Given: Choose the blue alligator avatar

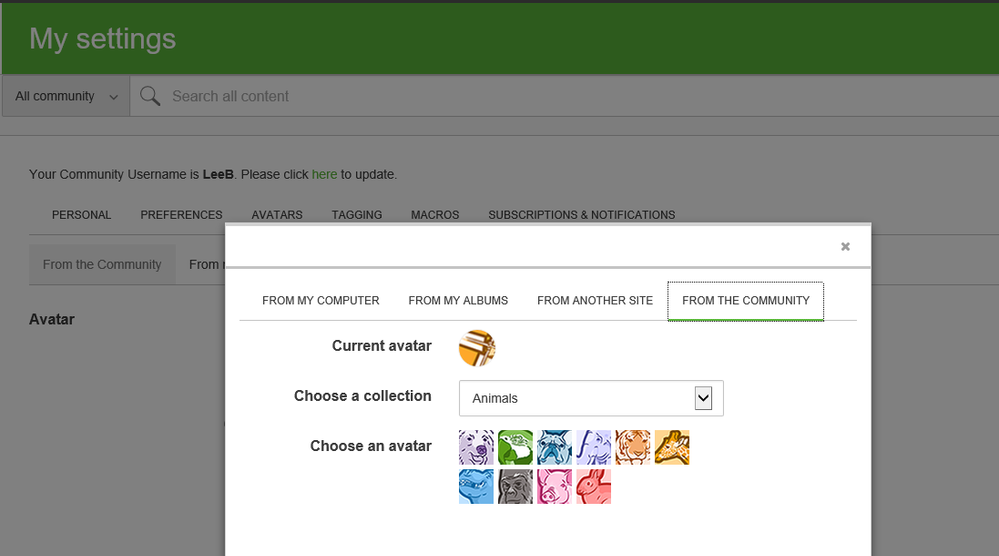Looking at the screenshot, I should click(476, 487).
